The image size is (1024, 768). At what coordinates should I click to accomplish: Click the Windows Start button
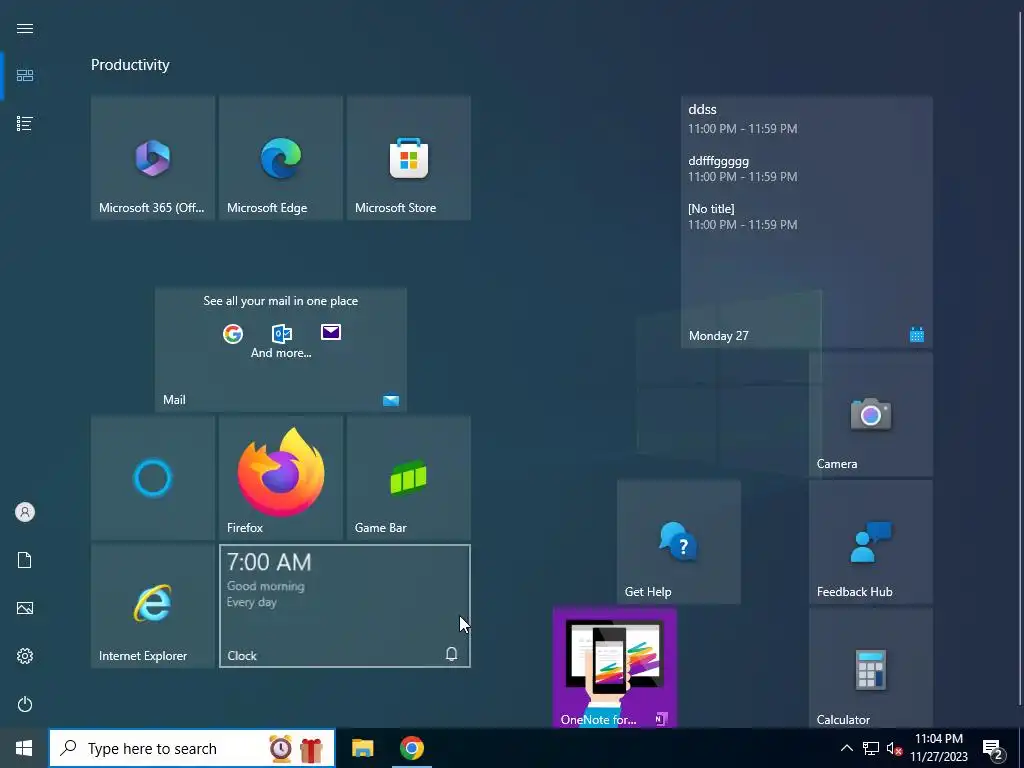click(24, 748)
